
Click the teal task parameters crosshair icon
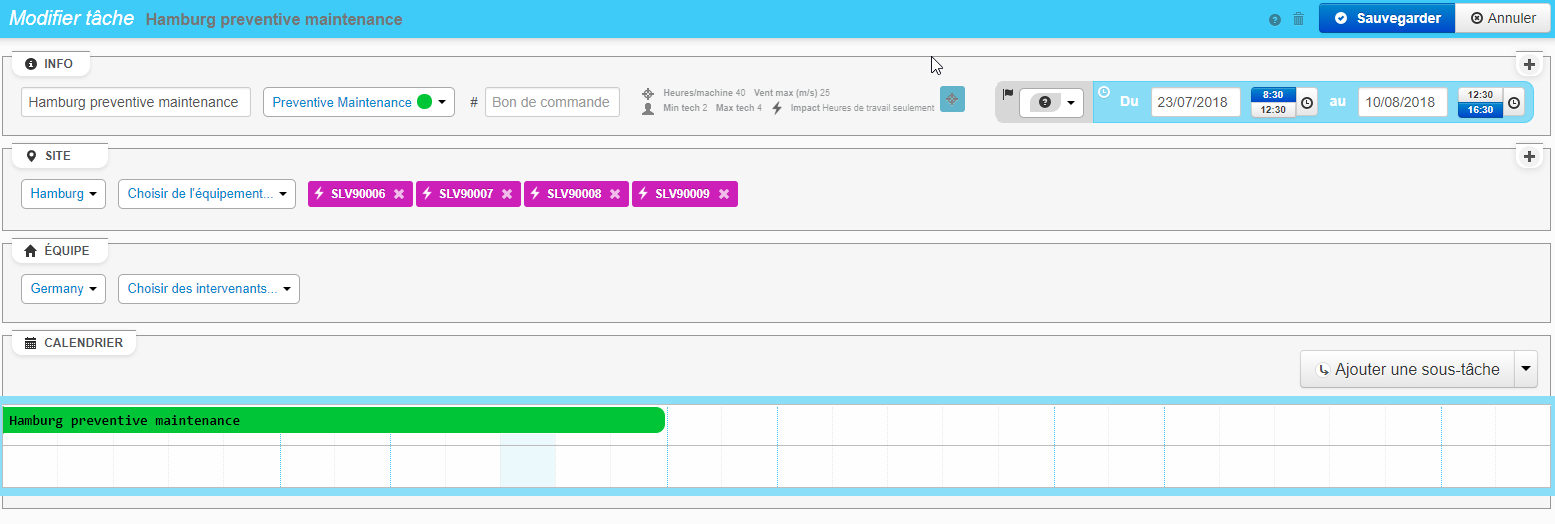point(952,99)
